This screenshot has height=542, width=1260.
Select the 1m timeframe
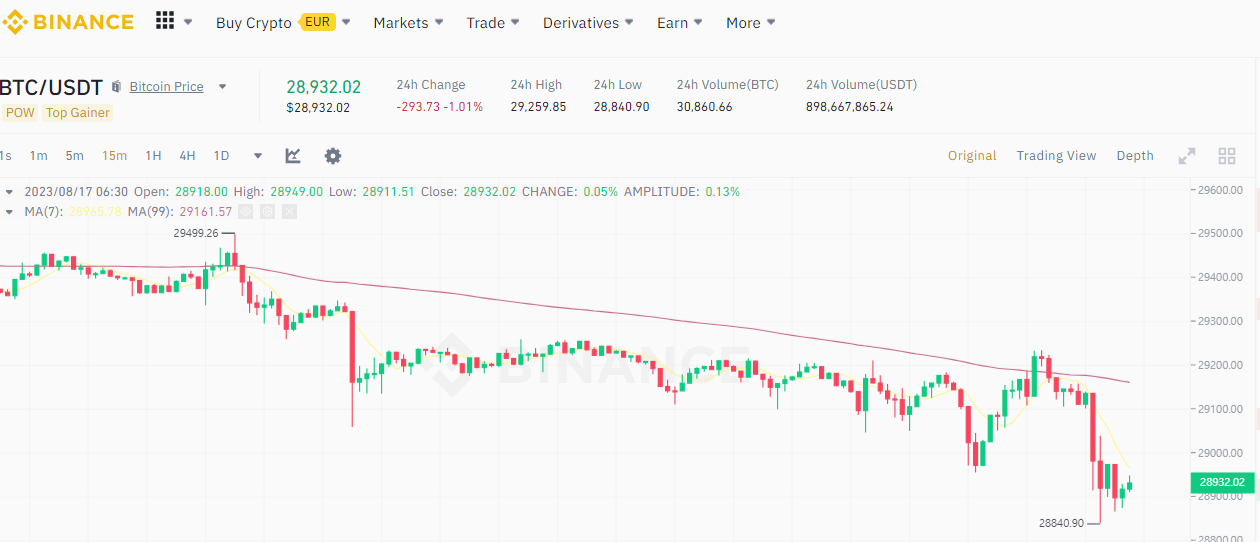[x=38, y=155]
